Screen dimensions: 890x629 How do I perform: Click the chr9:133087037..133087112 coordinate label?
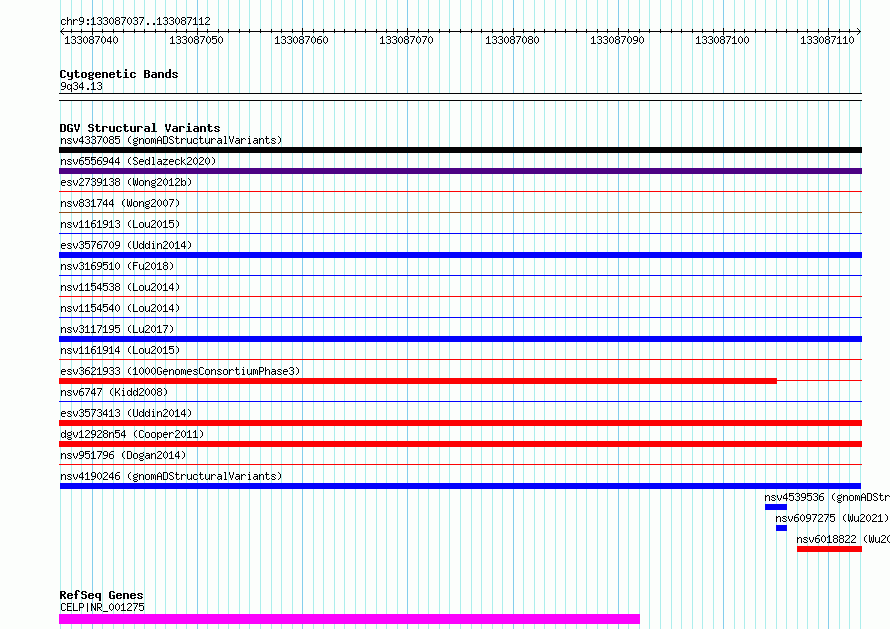(135, 21)
